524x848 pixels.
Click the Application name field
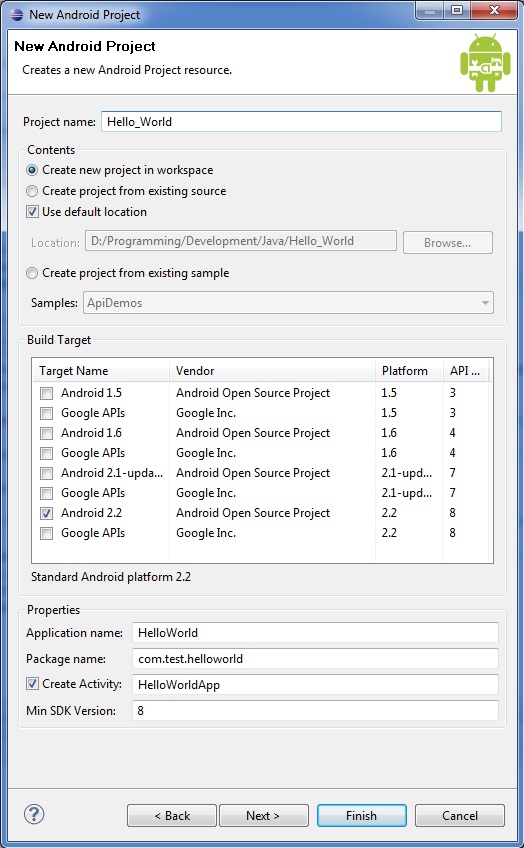point(315,633)
